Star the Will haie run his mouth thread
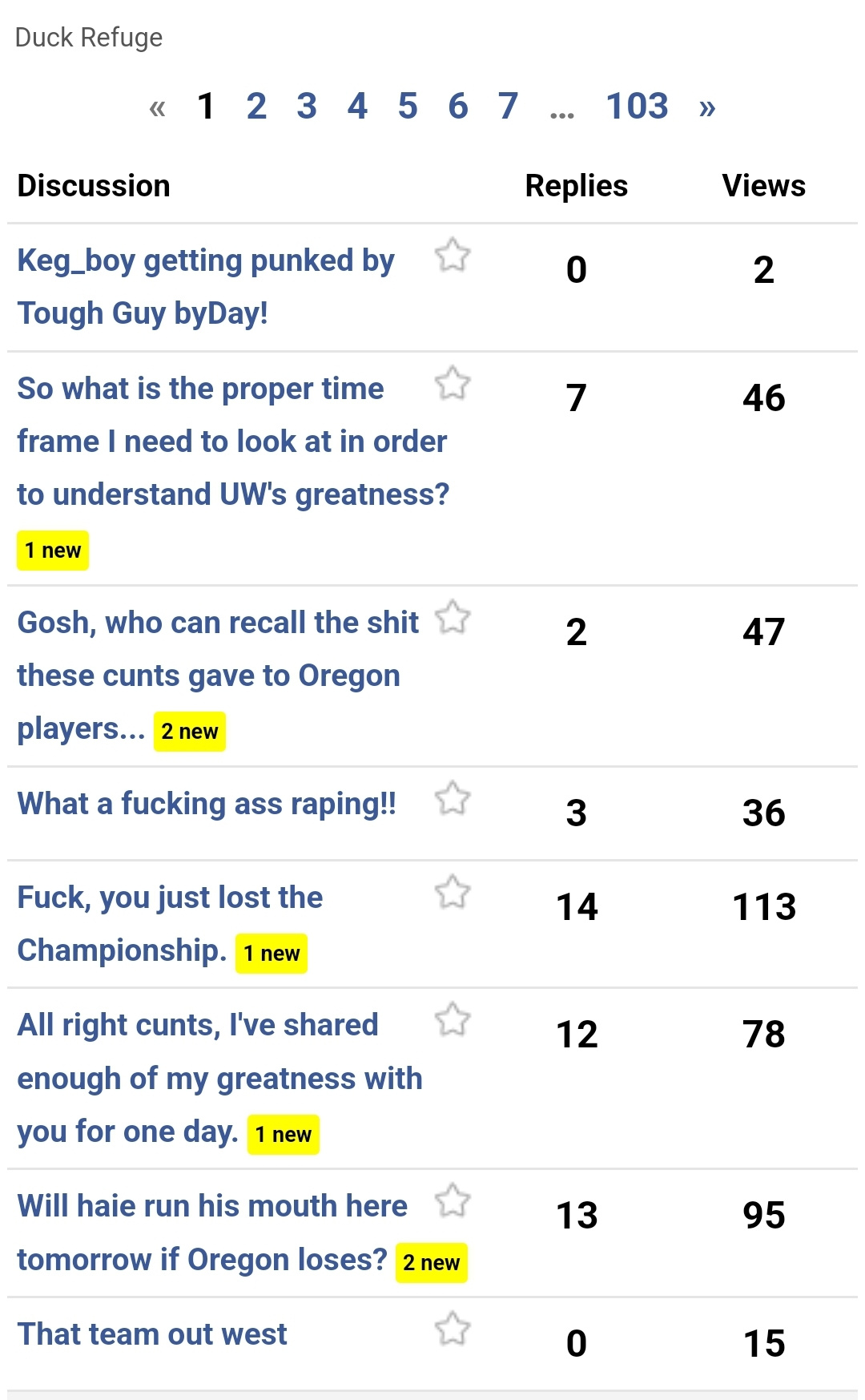This screenshot has width=865, height=1400. [453, 1201]
